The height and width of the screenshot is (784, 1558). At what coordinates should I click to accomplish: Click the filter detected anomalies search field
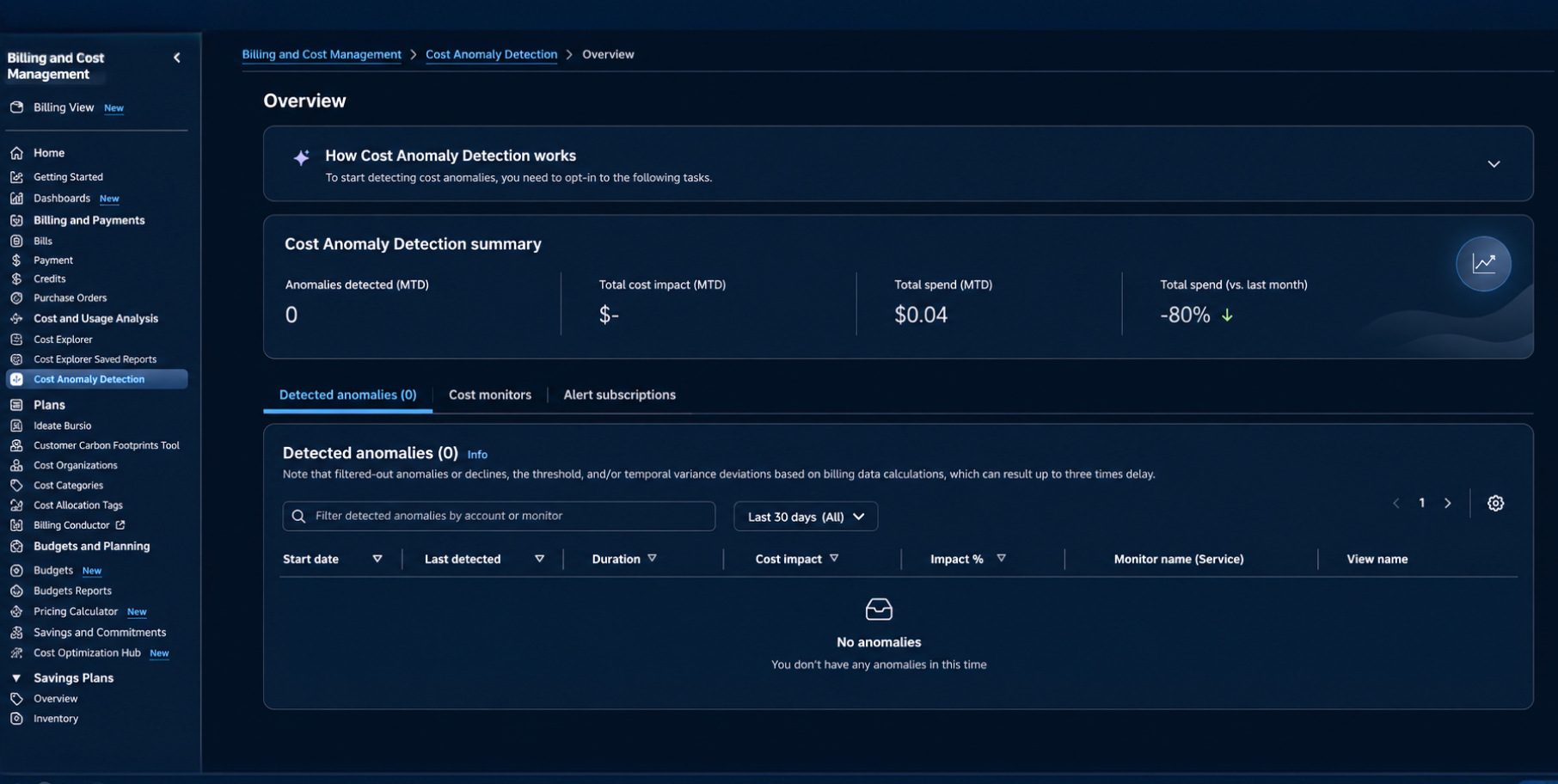[499, 517]
